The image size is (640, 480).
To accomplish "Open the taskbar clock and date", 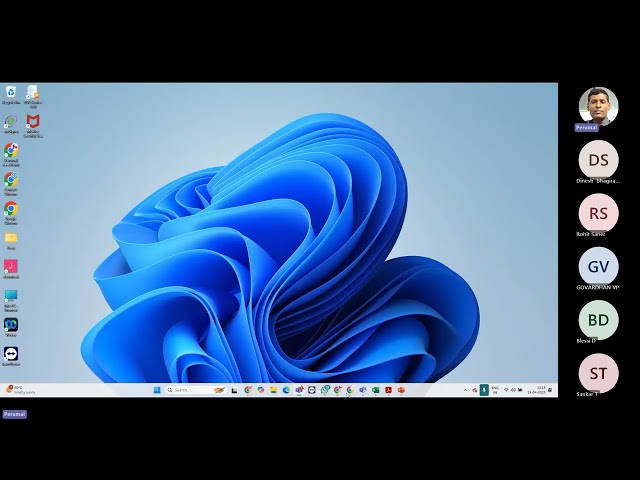I will [x=537, y=390].
